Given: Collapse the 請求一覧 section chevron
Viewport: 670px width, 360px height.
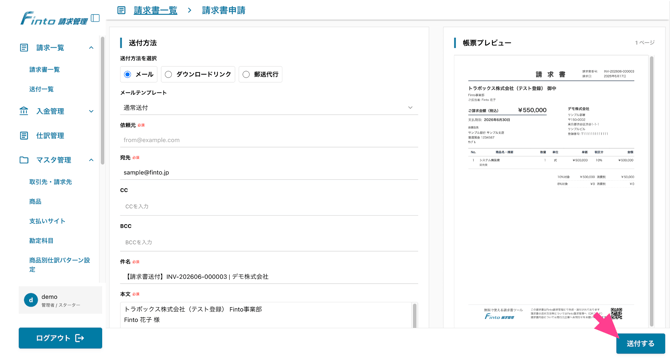Looking at the screenshot, I should pos(91,47).
